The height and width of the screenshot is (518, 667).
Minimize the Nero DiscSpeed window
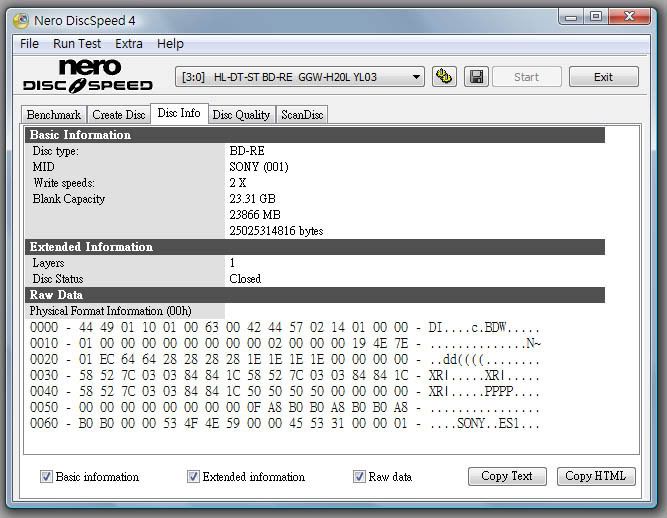[x=571, y=17]
